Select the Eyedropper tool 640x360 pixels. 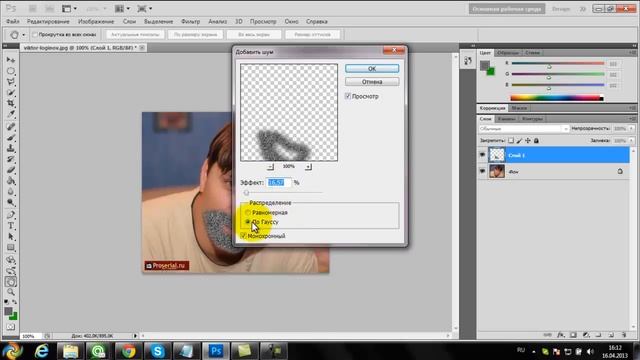click(11, 114)
